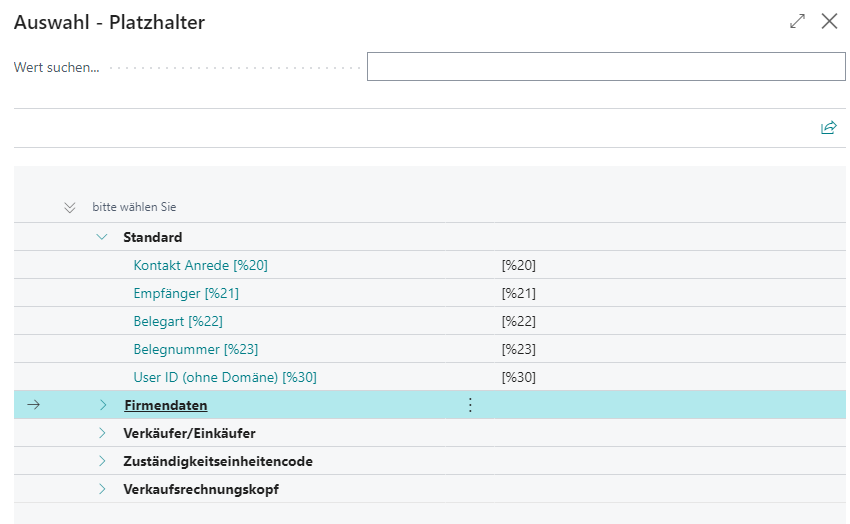Click the Verkäufer/Einkäufer row label
This screenshot has height=524, width=850.
point(189,434)
